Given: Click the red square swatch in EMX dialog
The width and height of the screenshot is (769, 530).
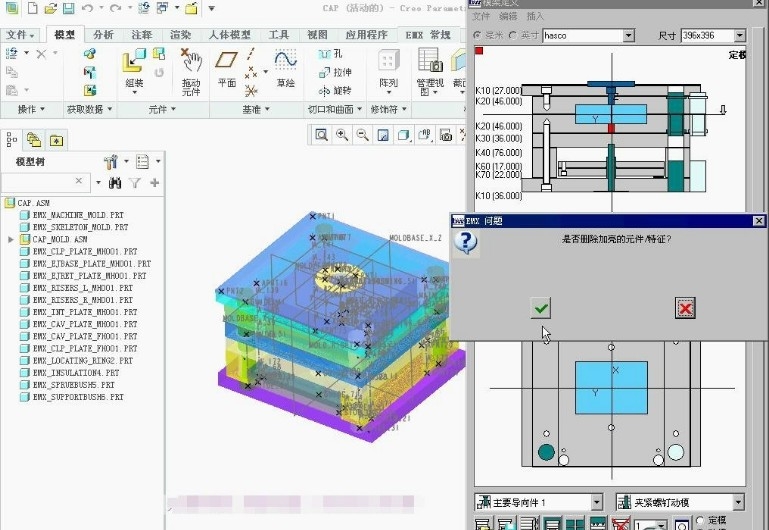Looking at the screenshot, I should click(x=479, y=50).
